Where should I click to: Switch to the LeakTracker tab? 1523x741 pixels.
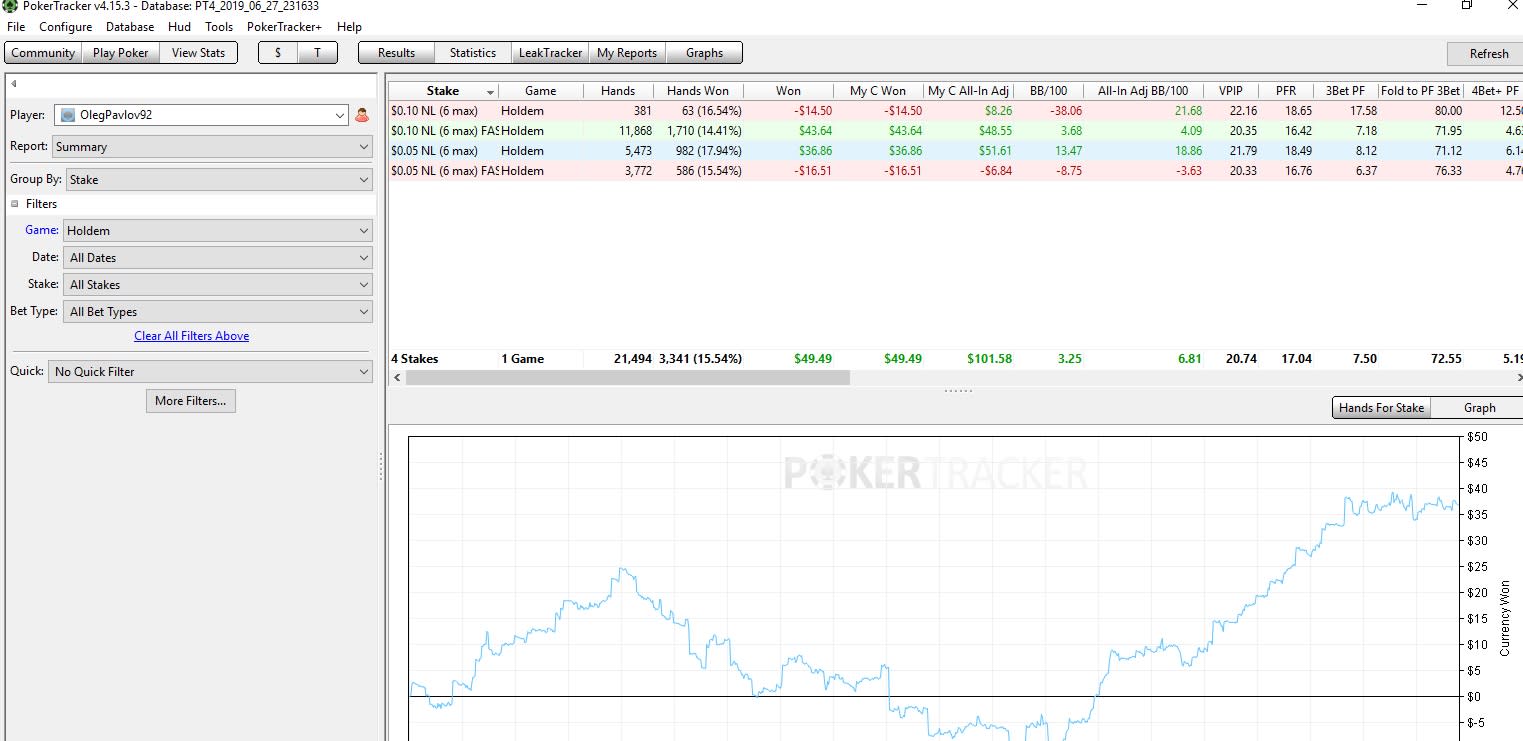(550, 53)
